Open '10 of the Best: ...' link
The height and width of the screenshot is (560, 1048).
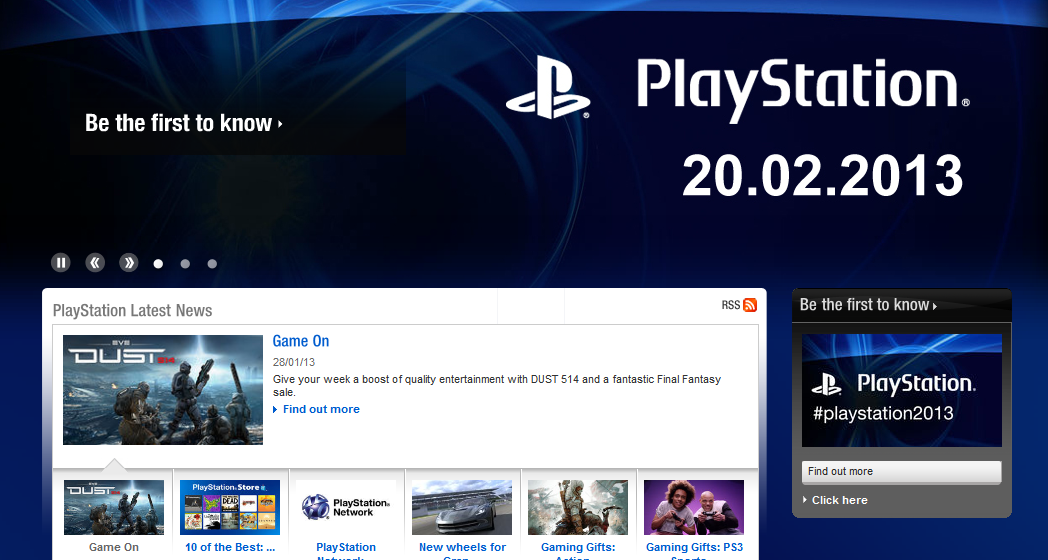click(230, 547)
